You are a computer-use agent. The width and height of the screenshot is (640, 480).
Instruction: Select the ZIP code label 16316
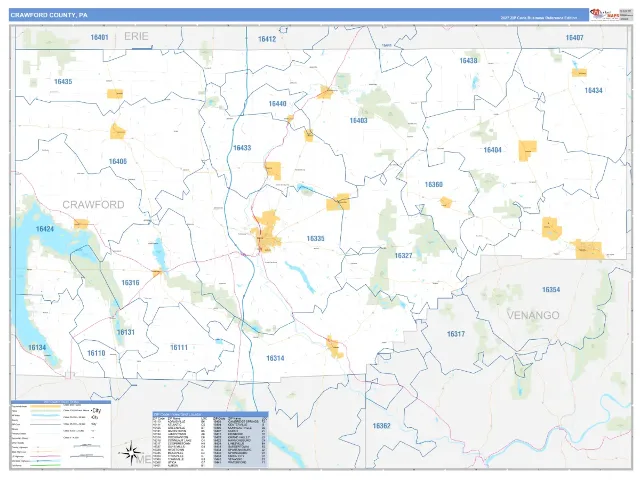(x=130, y=282)
